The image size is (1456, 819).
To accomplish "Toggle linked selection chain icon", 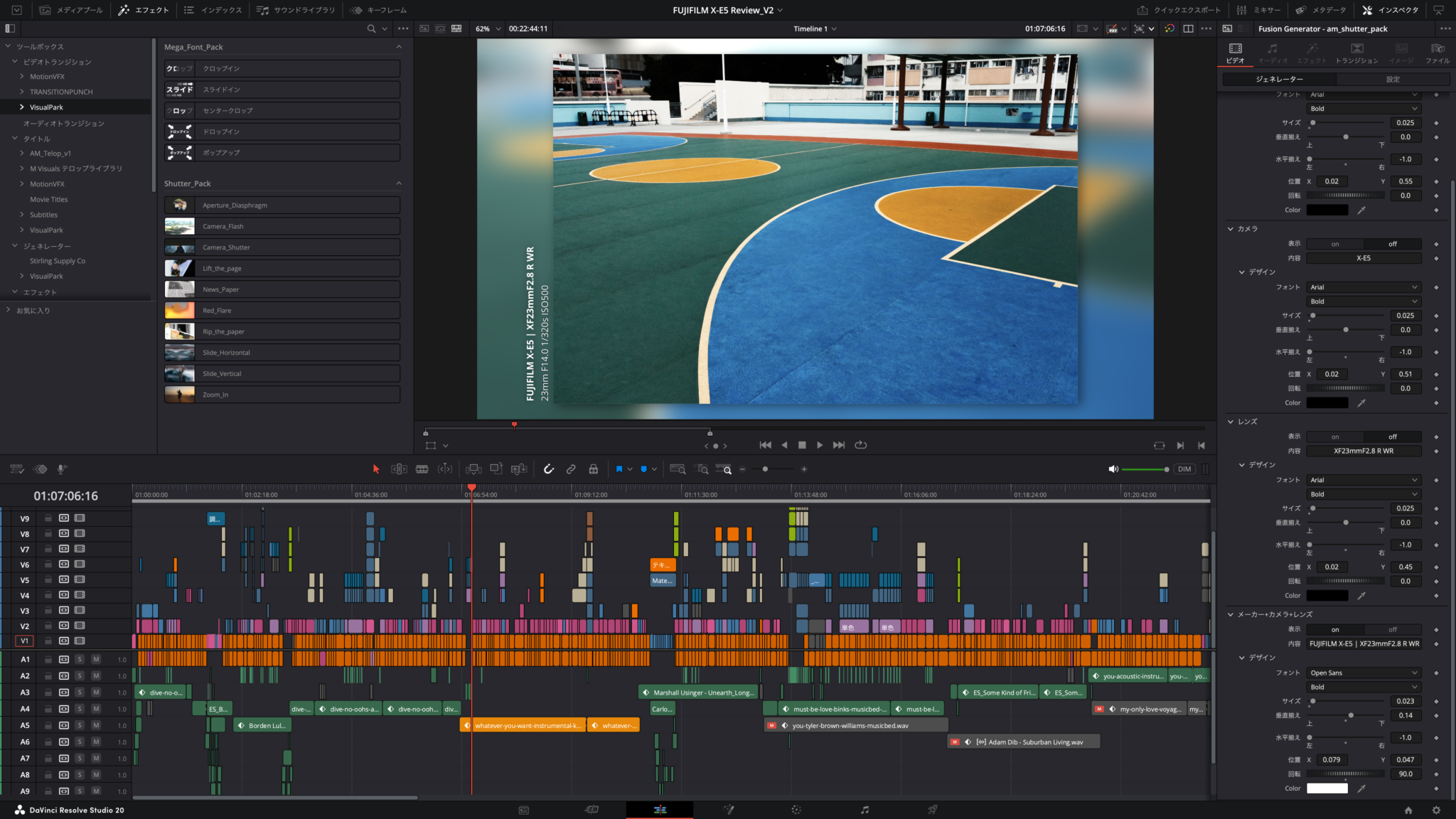I will pos(571,469).
